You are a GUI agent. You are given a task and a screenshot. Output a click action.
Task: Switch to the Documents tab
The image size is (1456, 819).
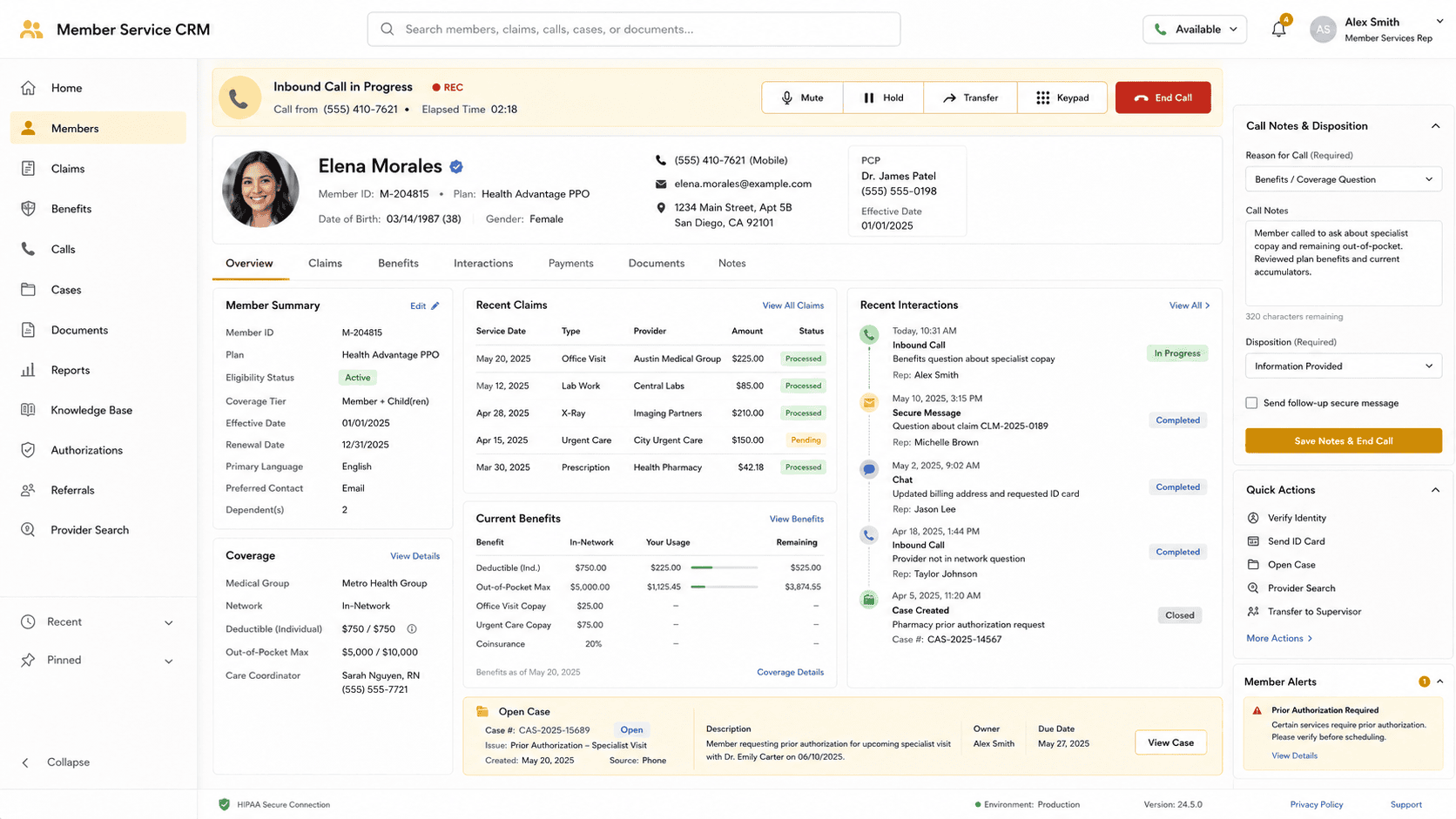tap(657, 263)
